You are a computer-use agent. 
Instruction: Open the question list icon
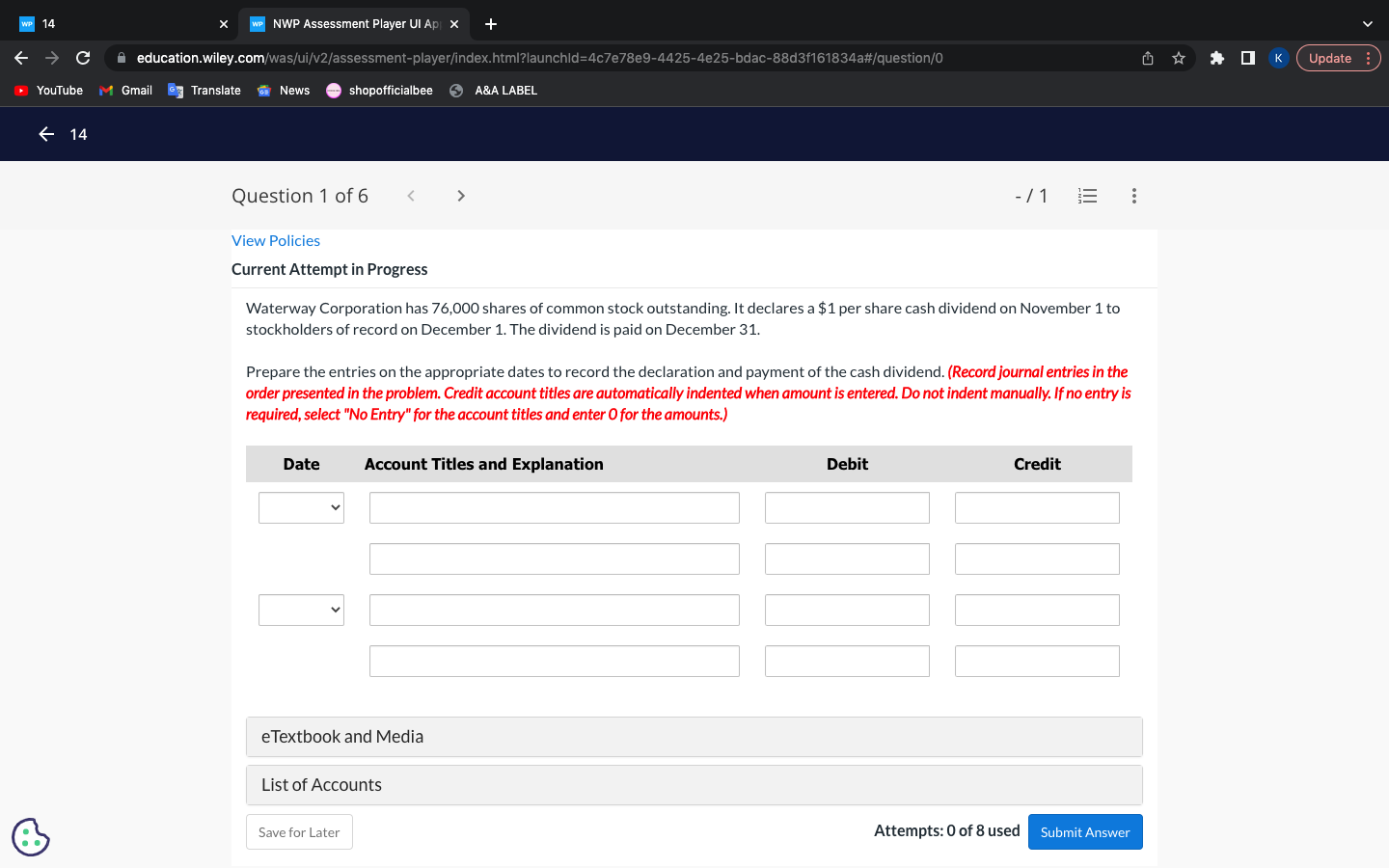(x=1087, y=195)
